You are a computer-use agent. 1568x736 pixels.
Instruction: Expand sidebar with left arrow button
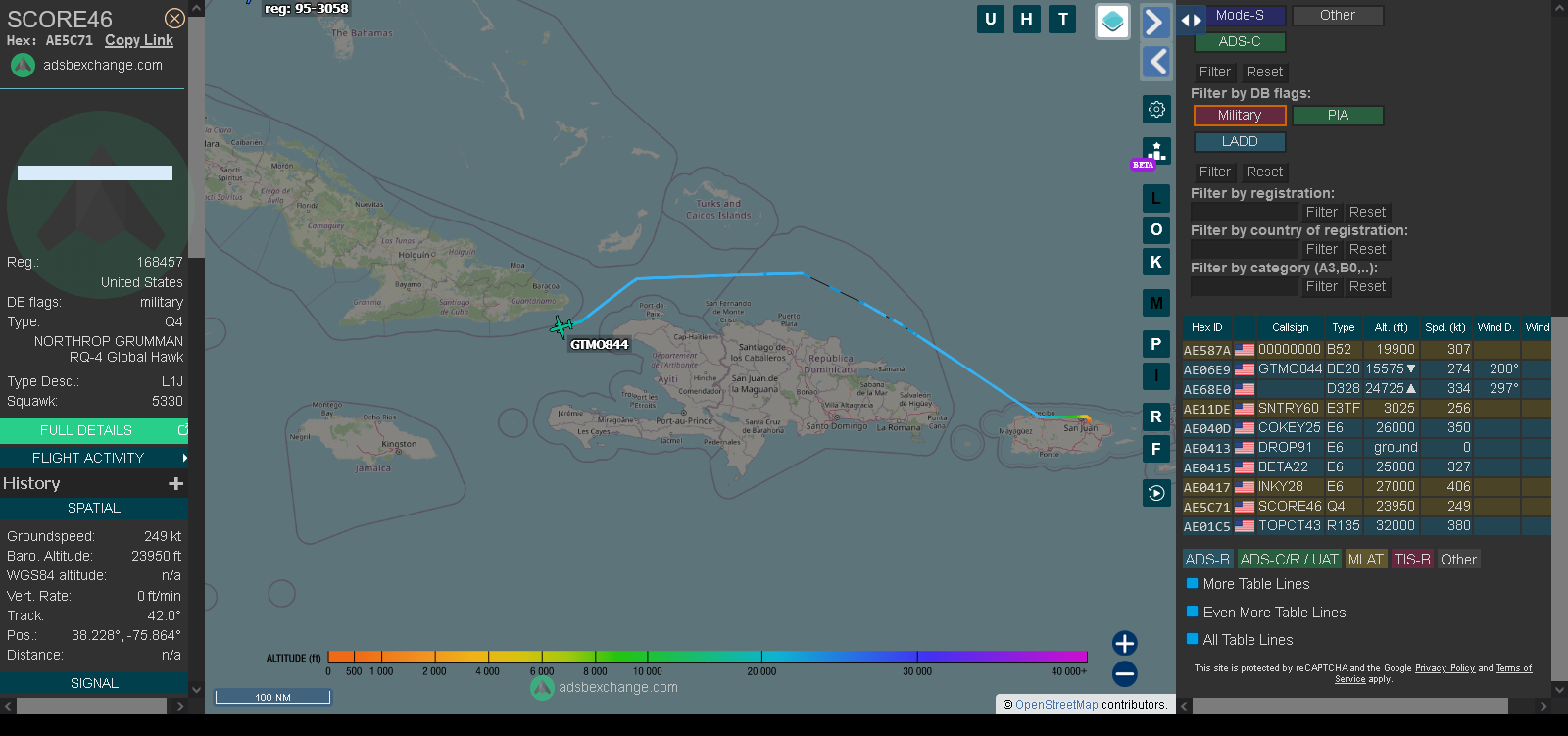[x=1156, y=62]
